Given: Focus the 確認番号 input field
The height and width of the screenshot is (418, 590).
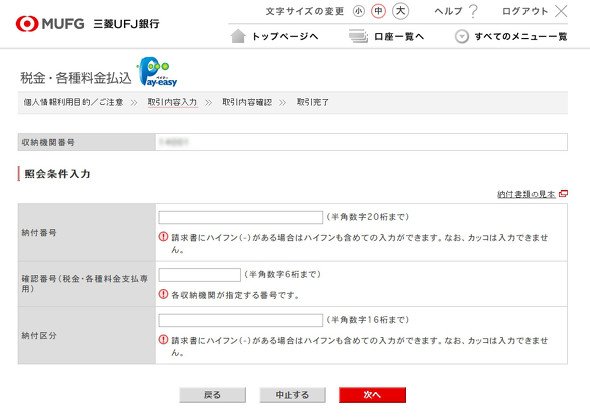Looking at the screenshot, I should [199, 275].
